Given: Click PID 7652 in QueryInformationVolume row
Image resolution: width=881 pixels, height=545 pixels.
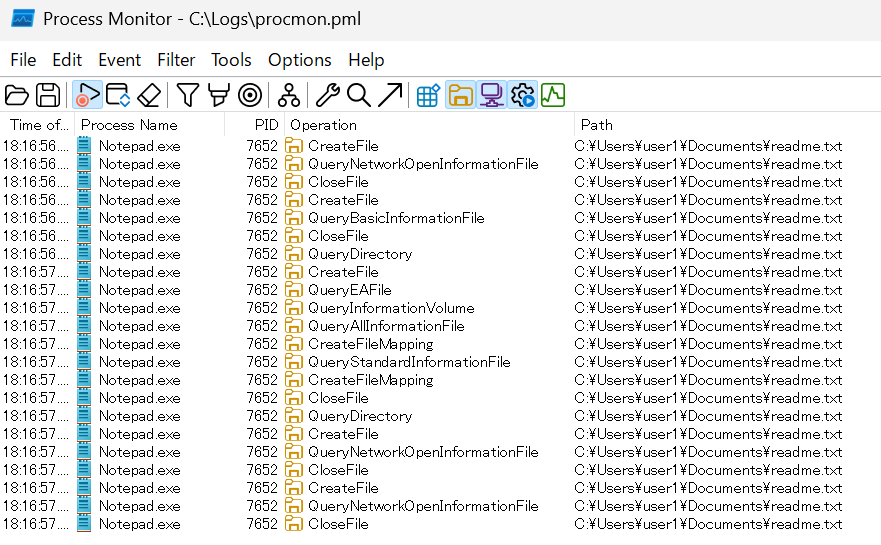Looking at the screenshot, I should [x=262, y=308].
